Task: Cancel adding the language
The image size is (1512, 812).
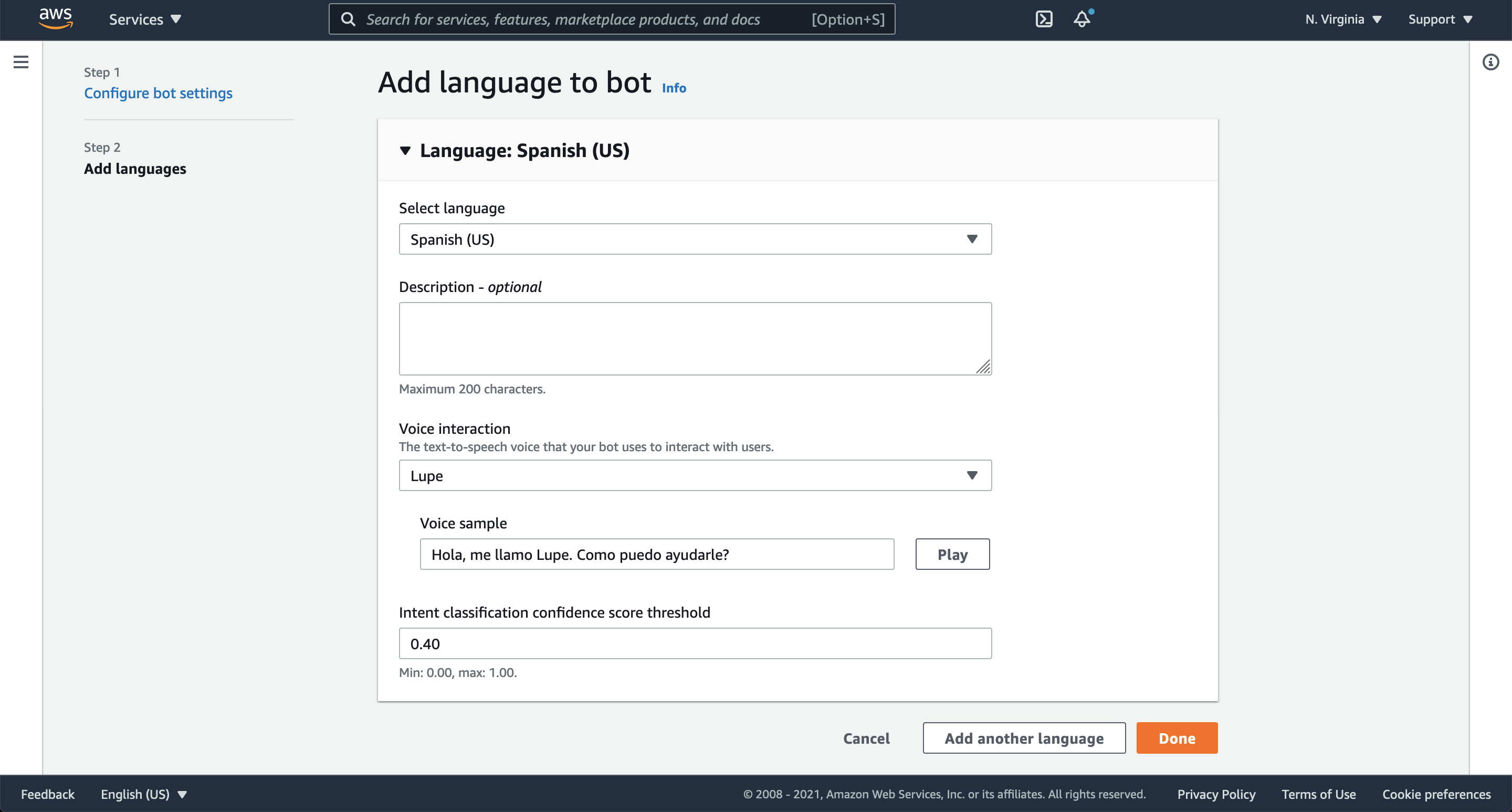Action: coord(866,738)
